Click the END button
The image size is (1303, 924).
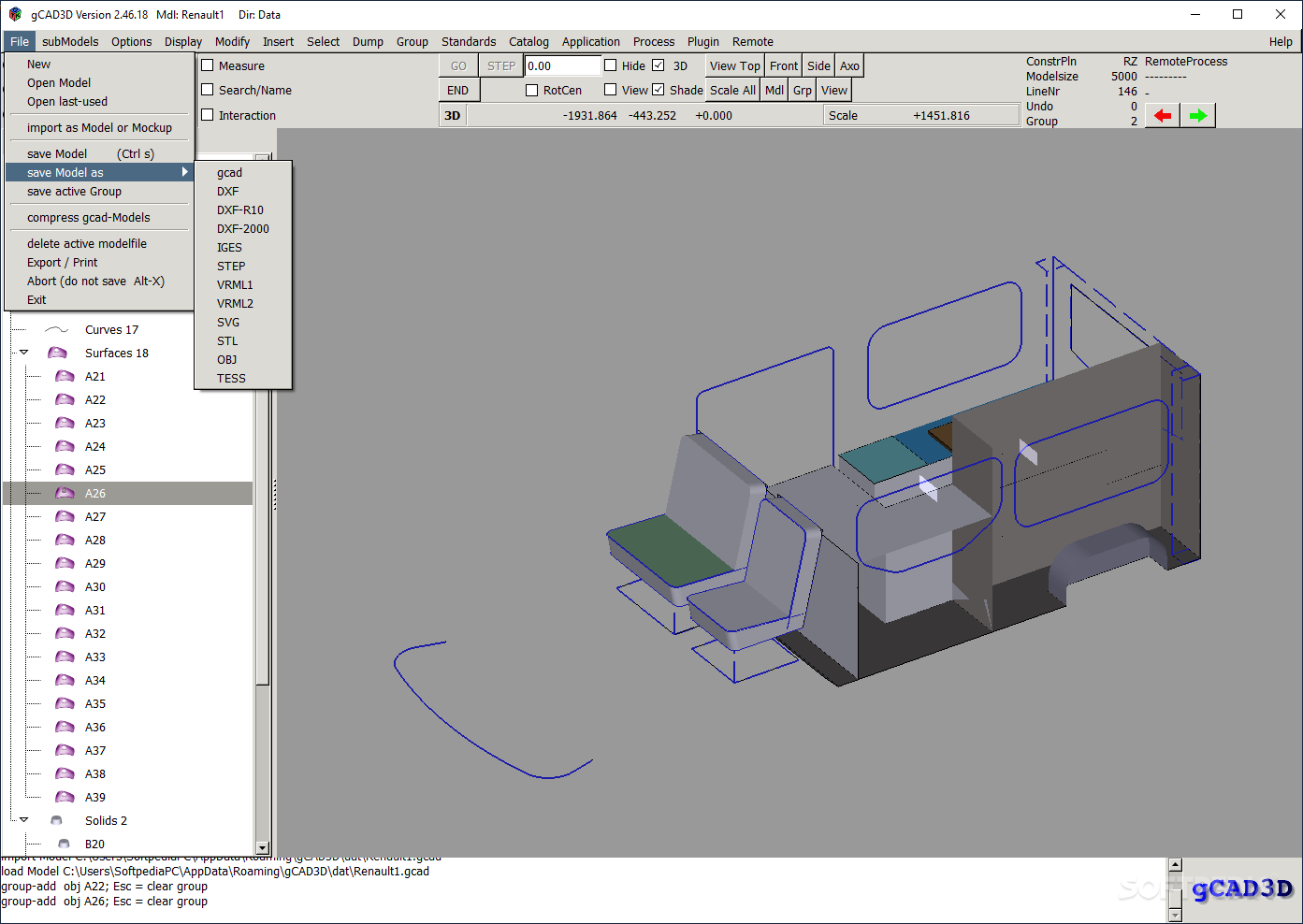click(458, 91)
